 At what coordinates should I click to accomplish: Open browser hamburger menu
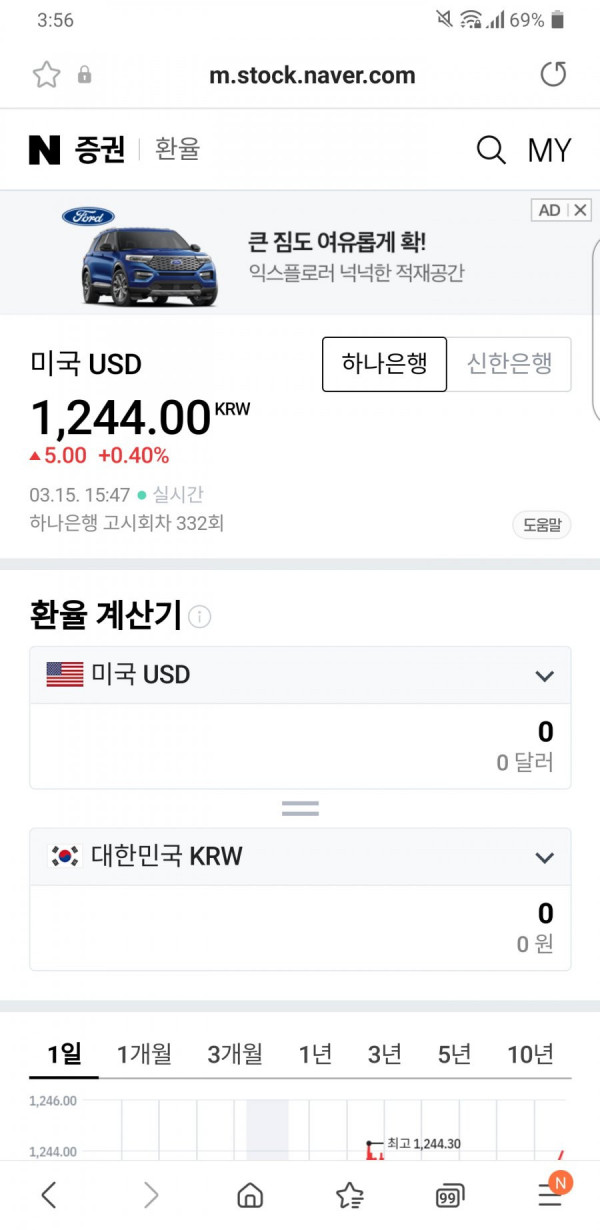point(549,1195)
